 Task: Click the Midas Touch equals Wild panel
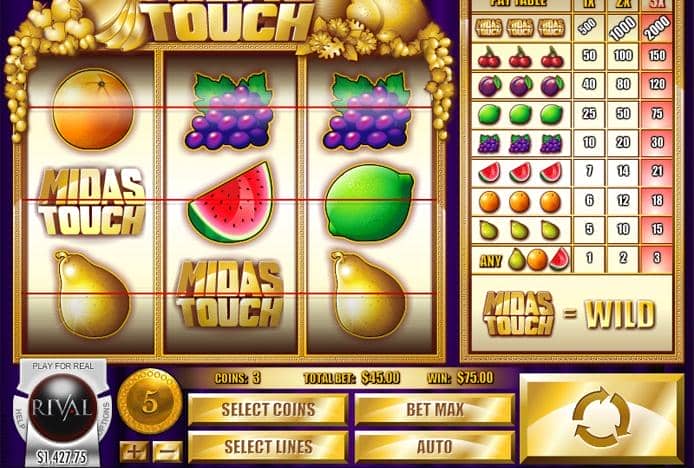pyautogui.click(x=571, y=313)
